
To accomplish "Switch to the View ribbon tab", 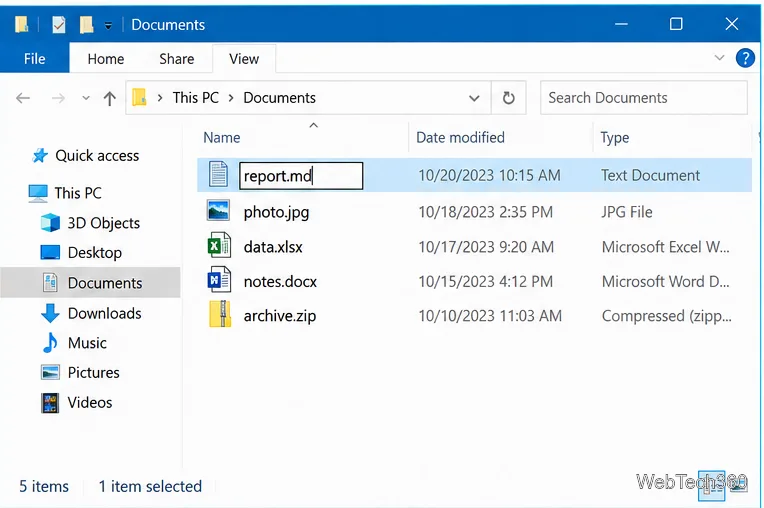I will 244,59.
